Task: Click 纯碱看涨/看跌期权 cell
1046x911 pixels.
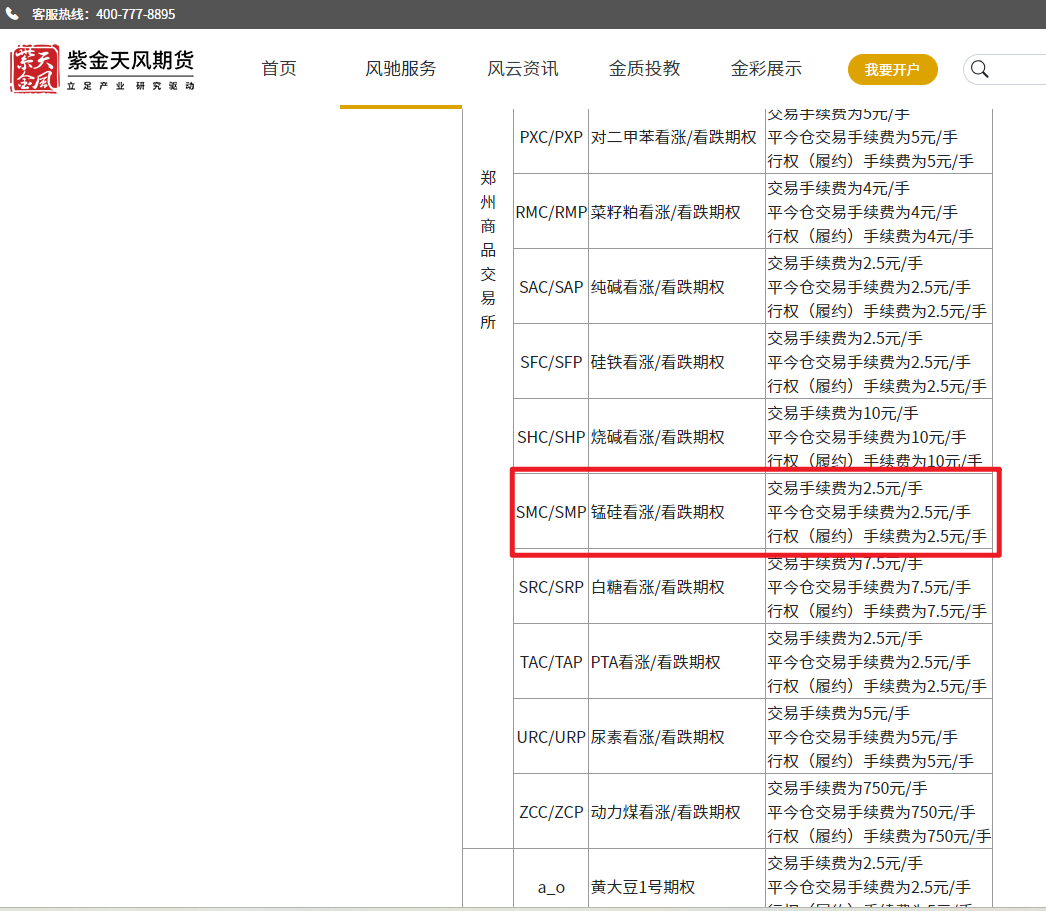Action: pyautogui.click(x=676, y=287)
